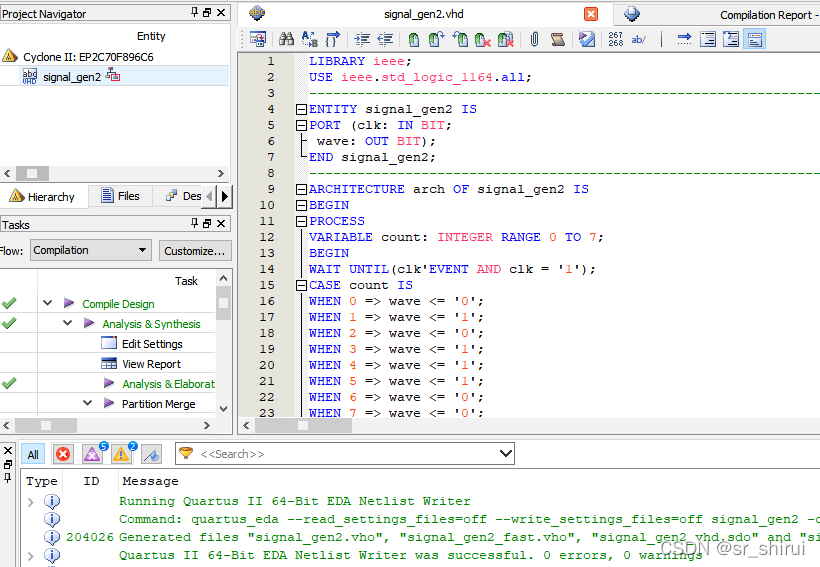Screen dimensions: 820x567
Task: Click the binoculars Find icon in editor toolbar
Action: pyautogui.click(x=286, y=39)
